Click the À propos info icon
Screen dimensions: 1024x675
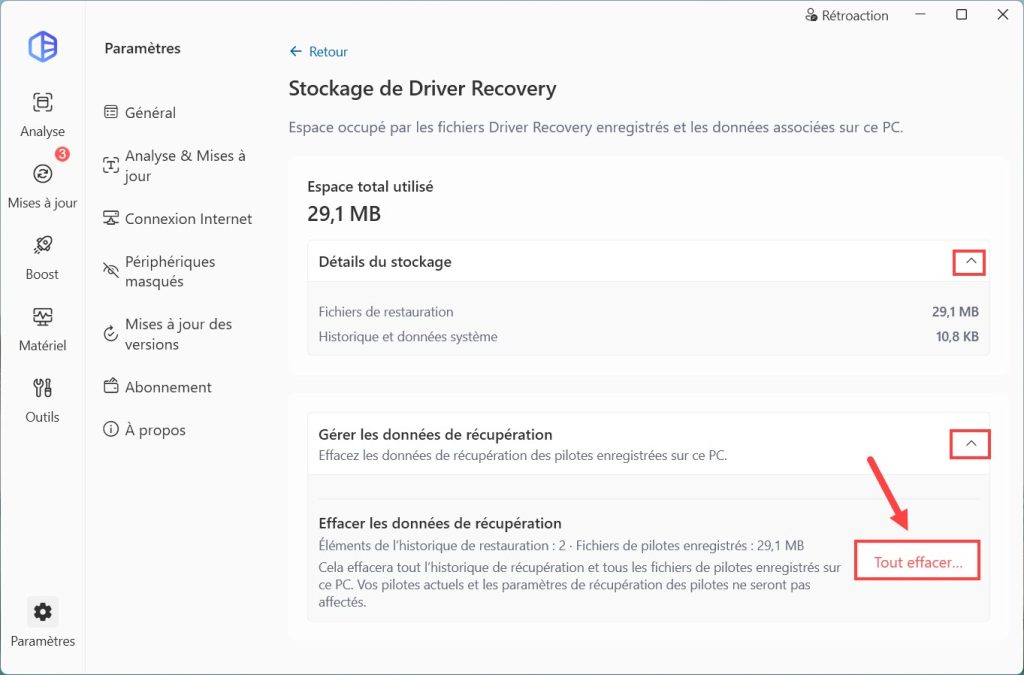(x=111, y=429)
